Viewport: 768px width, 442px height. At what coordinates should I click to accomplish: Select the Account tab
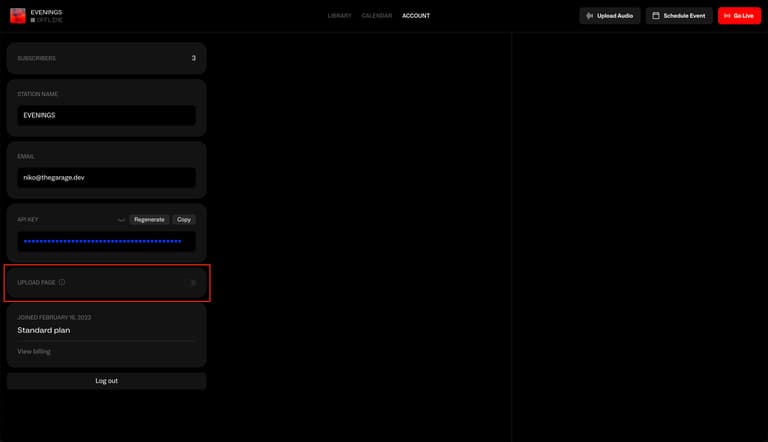416,16
